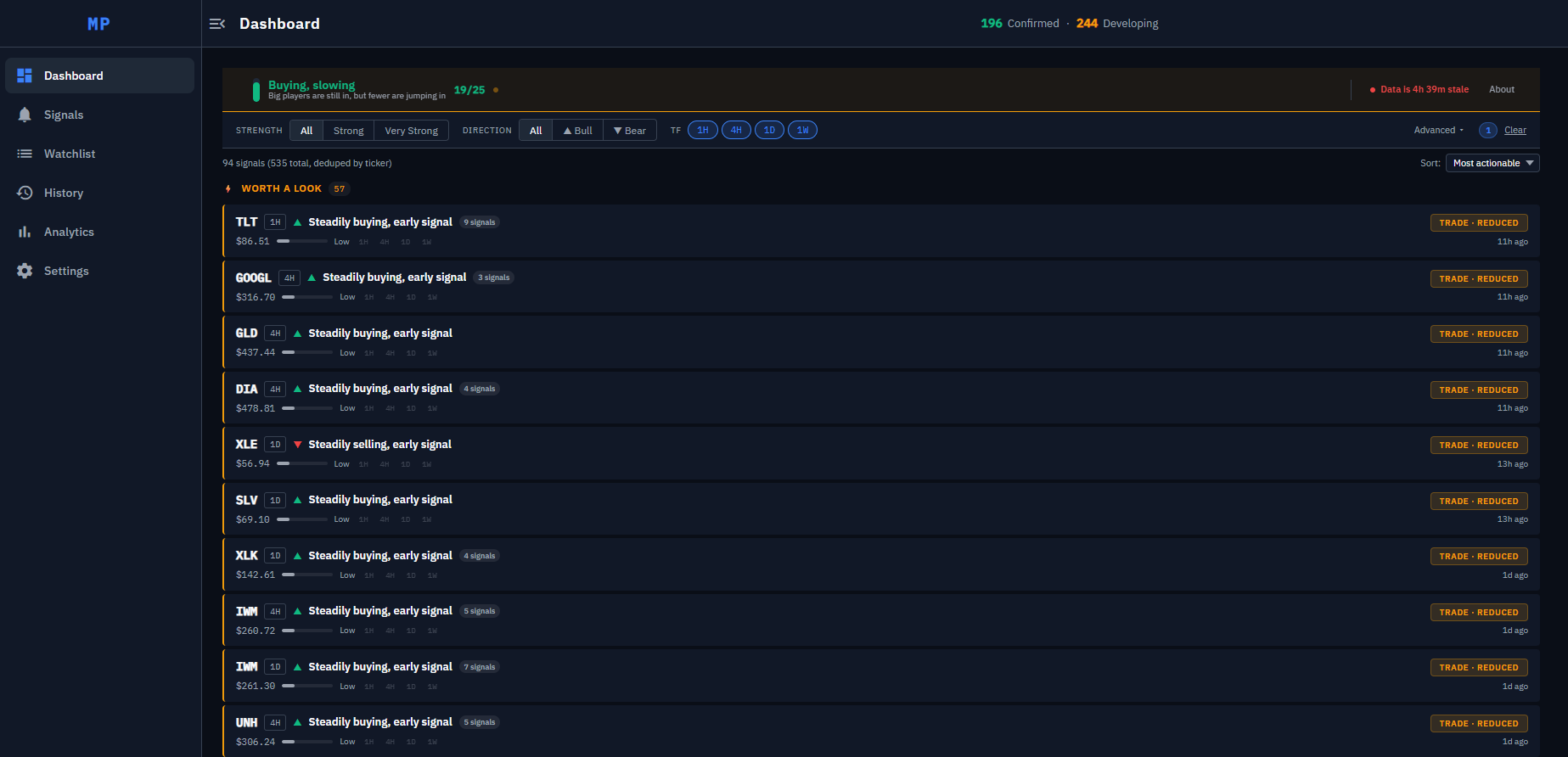
Task: Open the About link
Action: click(x=1501, y=90)
